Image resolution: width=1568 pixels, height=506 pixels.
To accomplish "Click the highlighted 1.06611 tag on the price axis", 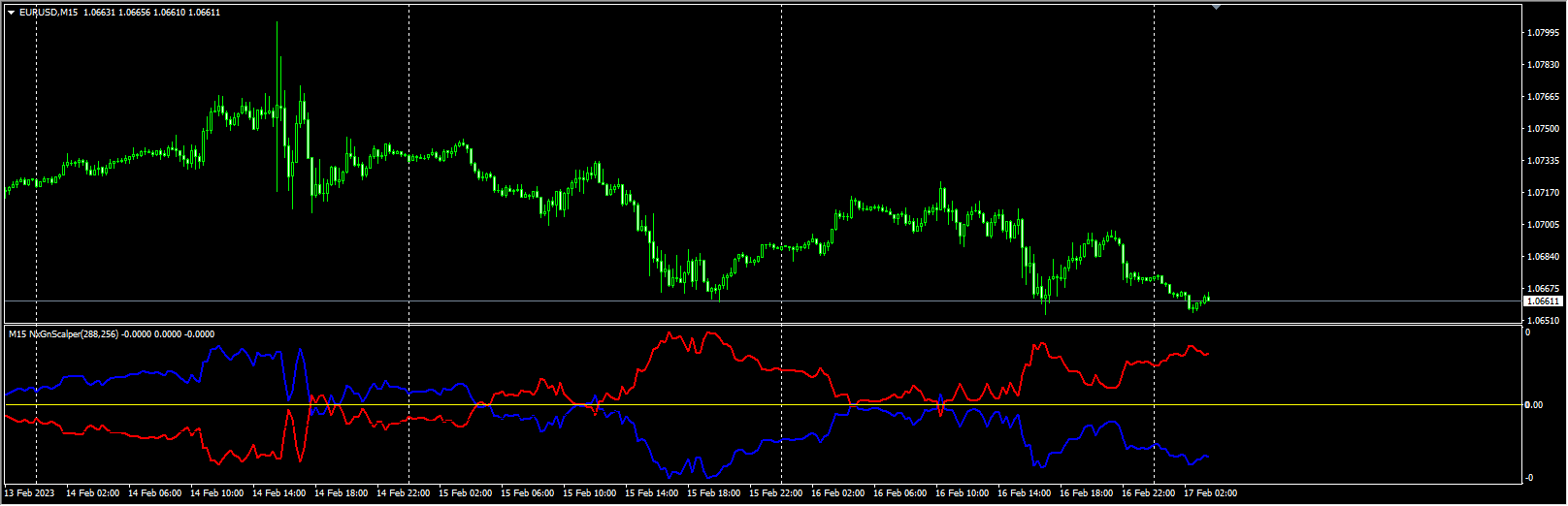I will 1543,301.
